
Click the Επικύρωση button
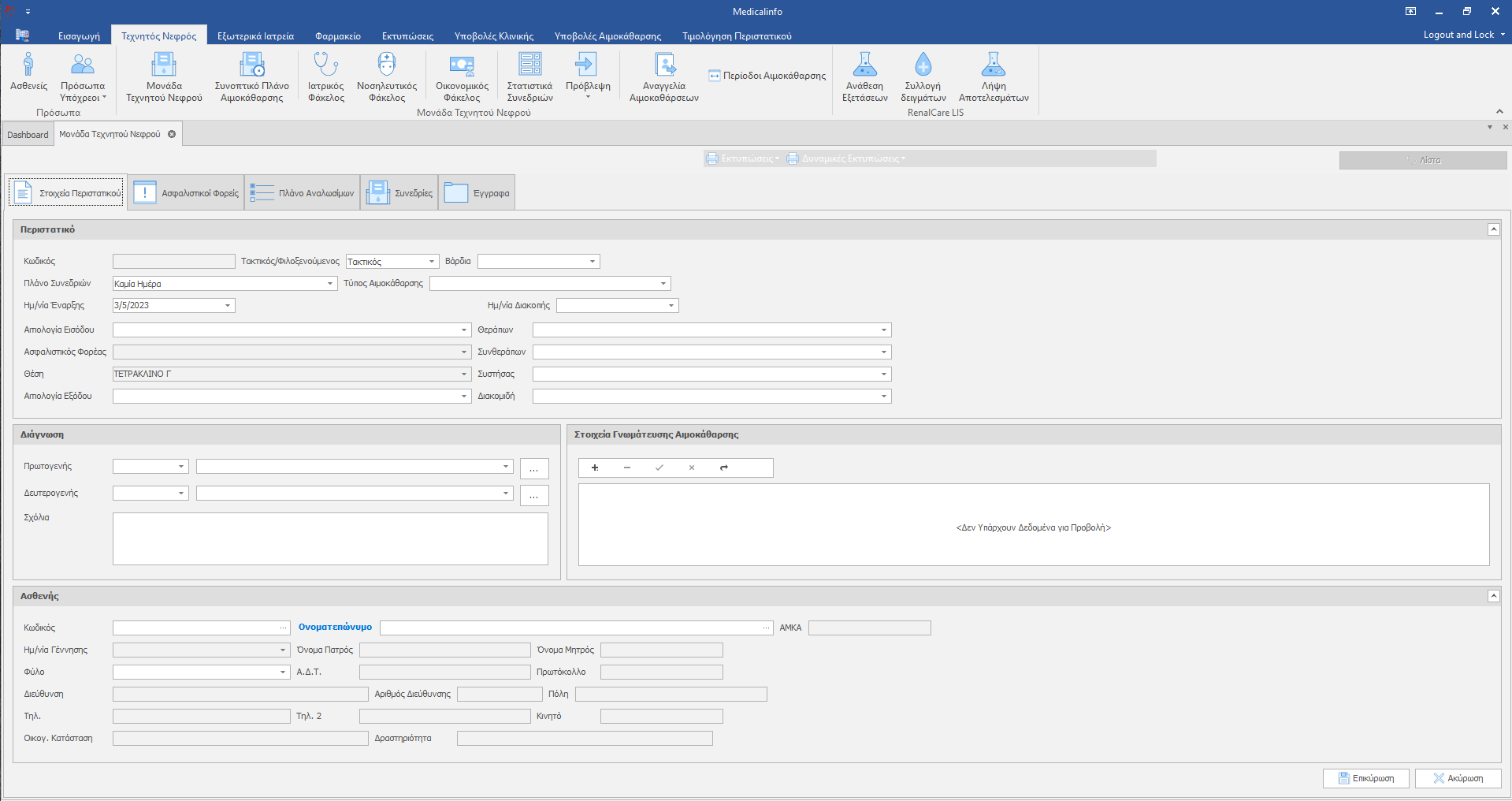(x=1365, y=778)
